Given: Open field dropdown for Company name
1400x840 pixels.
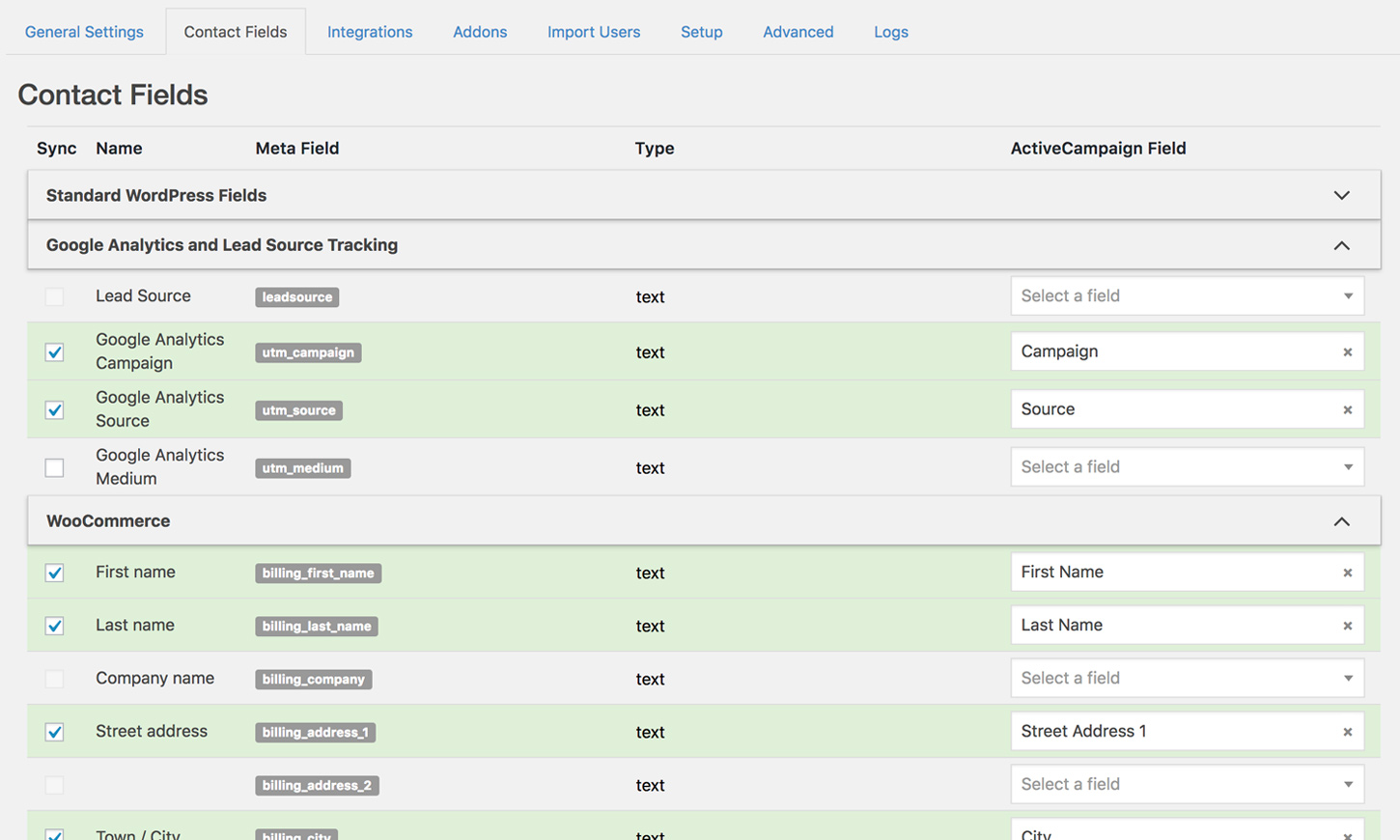Looking at the screenshot, I should click(x=1187, y=679).
